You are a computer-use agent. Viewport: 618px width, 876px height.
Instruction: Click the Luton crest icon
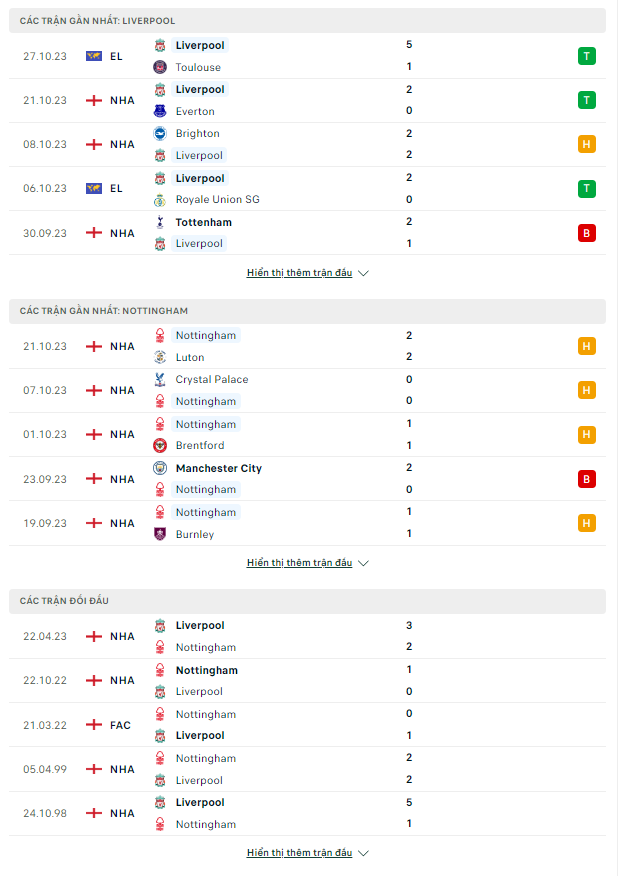coord(160,357)
